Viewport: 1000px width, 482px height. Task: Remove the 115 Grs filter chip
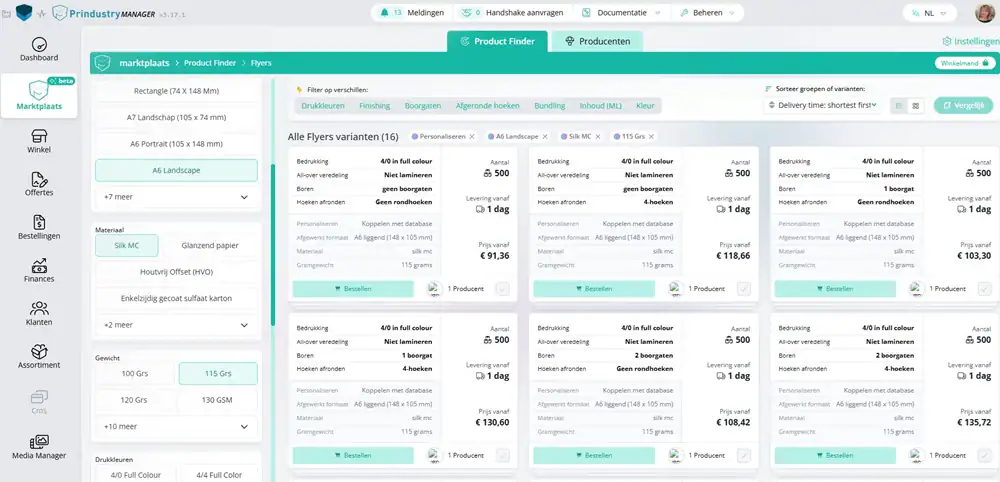tap(651, 136)
